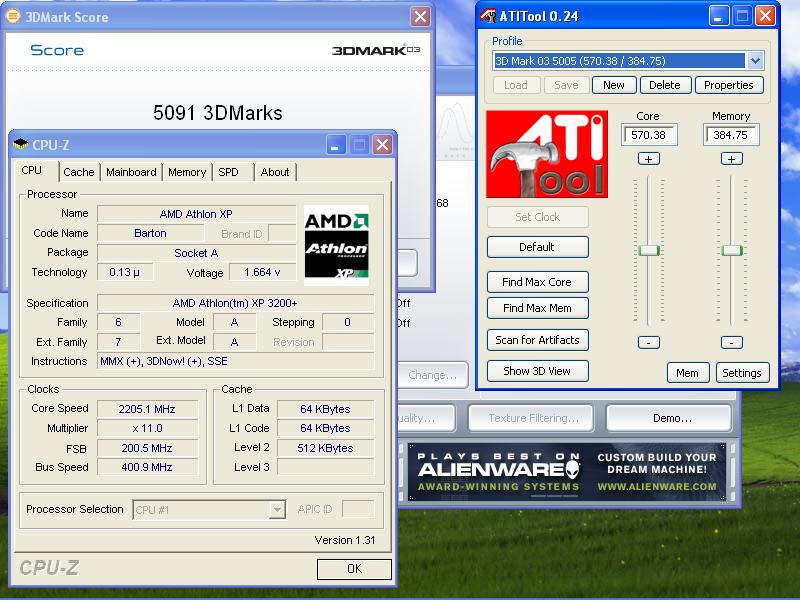Click the Memory clock value field 384.75
800x600 pixels.
tap(731, 135)
